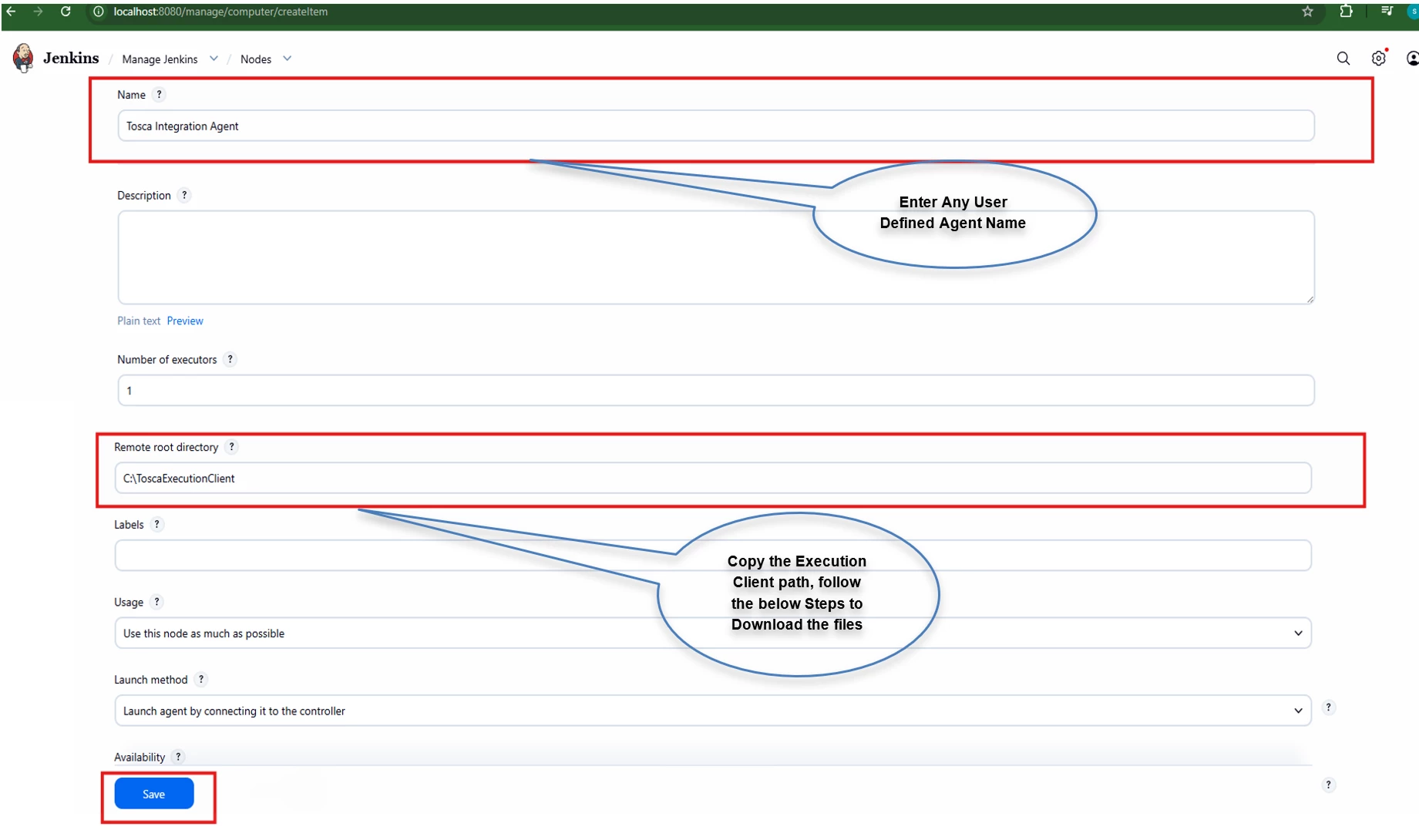This screenshot has width=1419, height=840.
Task: Open Jenkins search magnifier icon
Action: (x=1343, y=59)
